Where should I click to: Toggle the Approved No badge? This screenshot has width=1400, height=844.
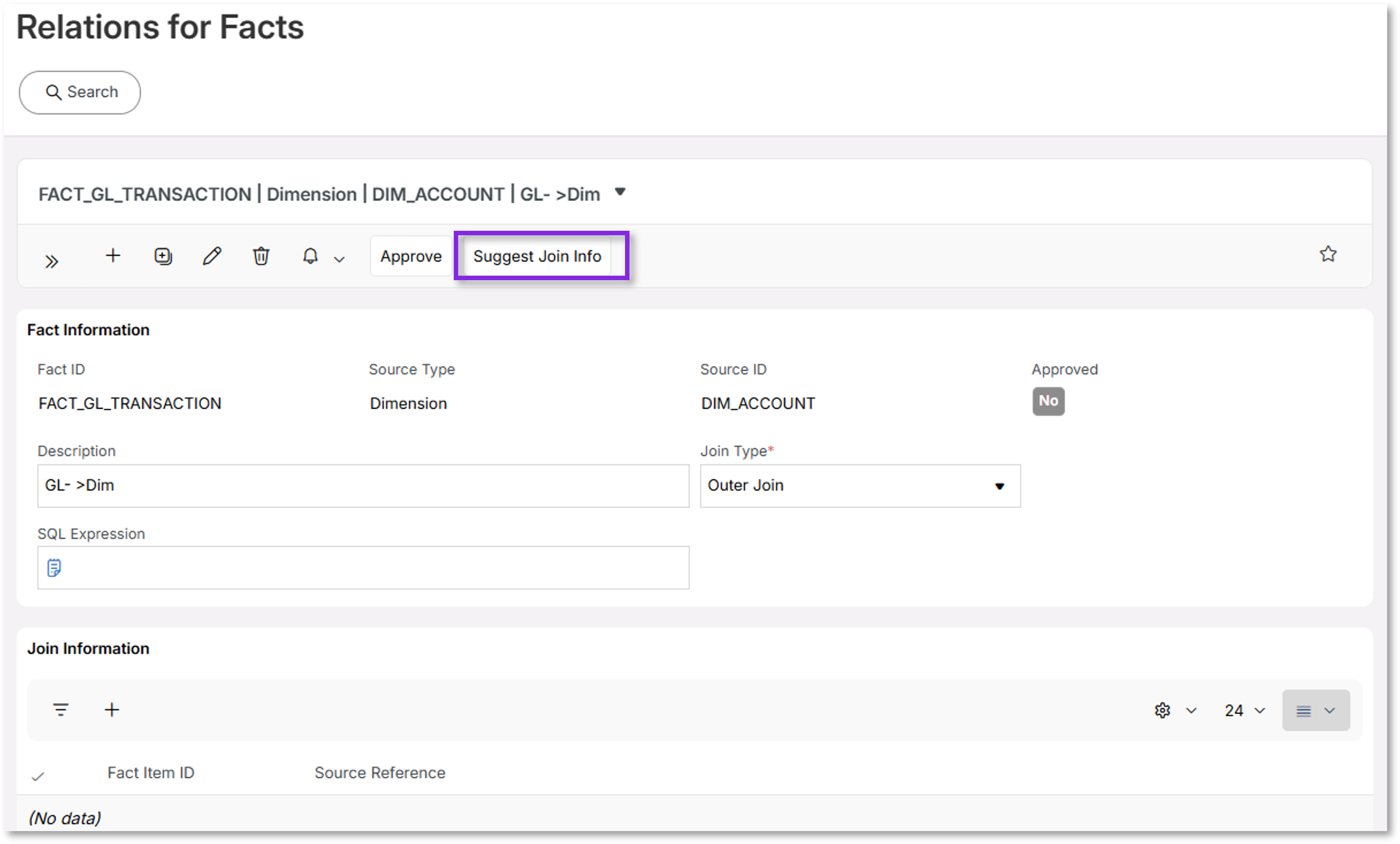[x=1048, y=401]
